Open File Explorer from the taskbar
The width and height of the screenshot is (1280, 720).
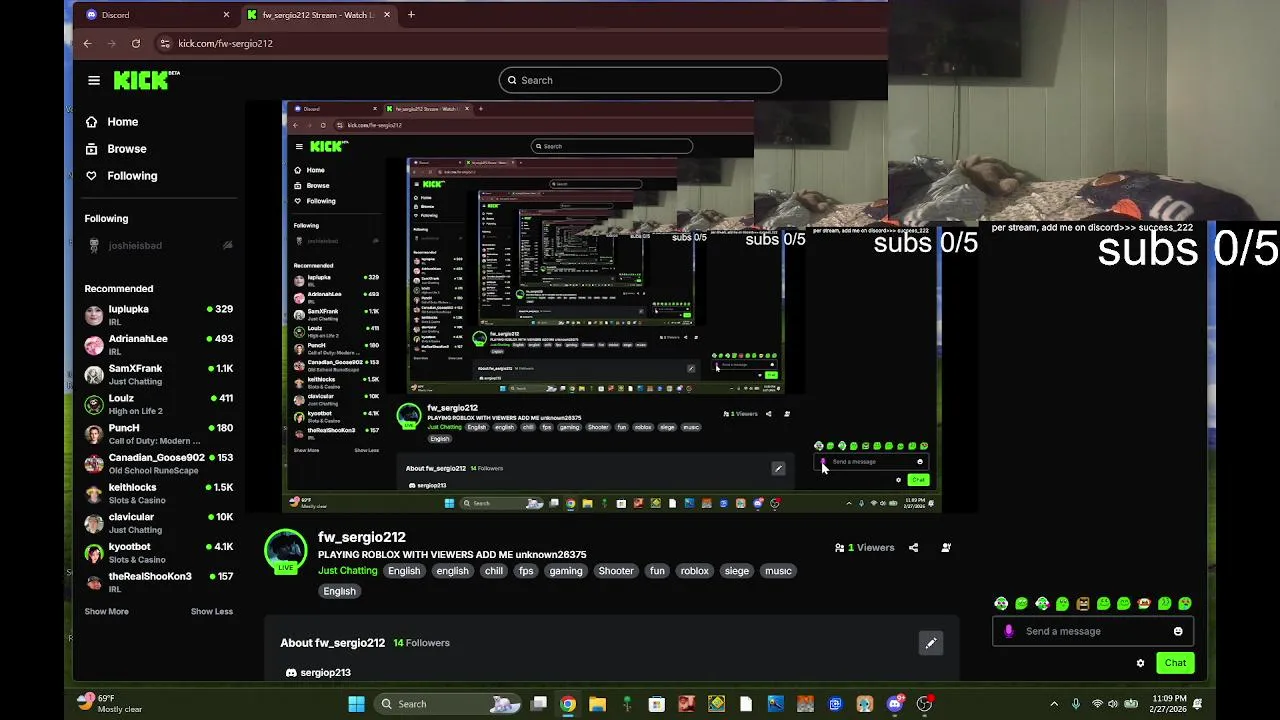tap(597, 704)
